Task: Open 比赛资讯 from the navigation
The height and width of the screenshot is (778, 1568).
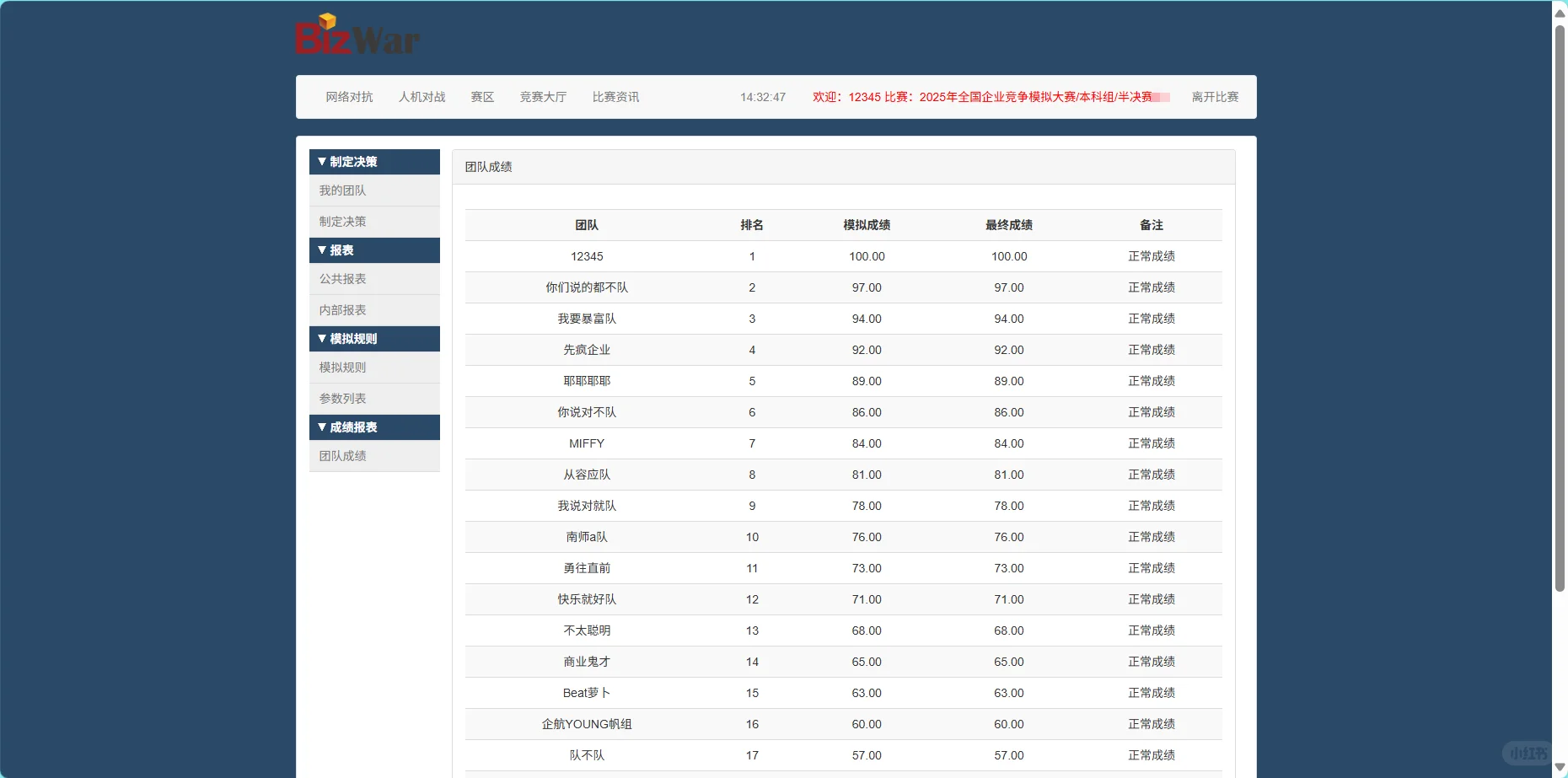Action: click(x=615, y=96)
